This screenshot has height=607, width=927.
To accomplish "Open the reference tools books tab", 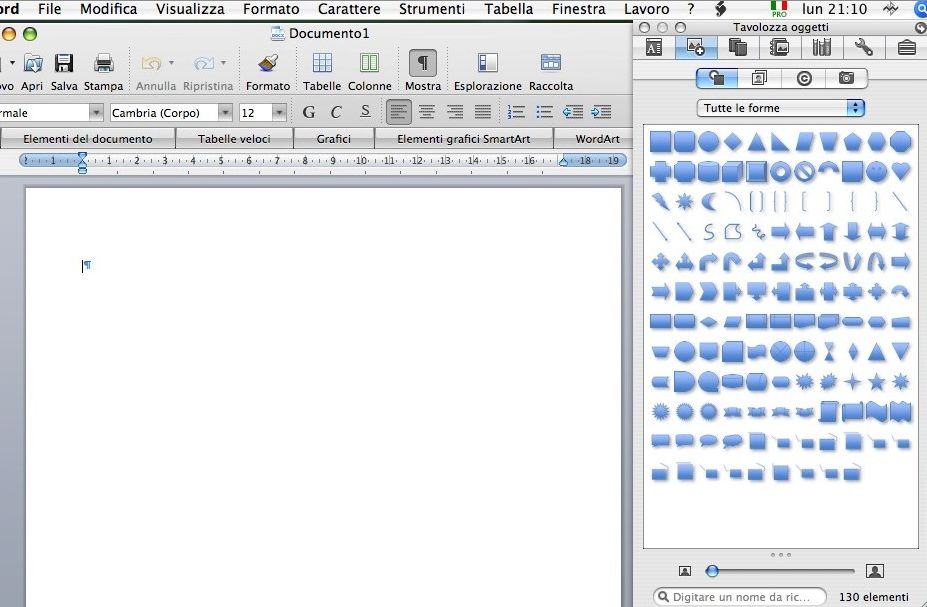I will pyautogui.click(x=821, y=47).
